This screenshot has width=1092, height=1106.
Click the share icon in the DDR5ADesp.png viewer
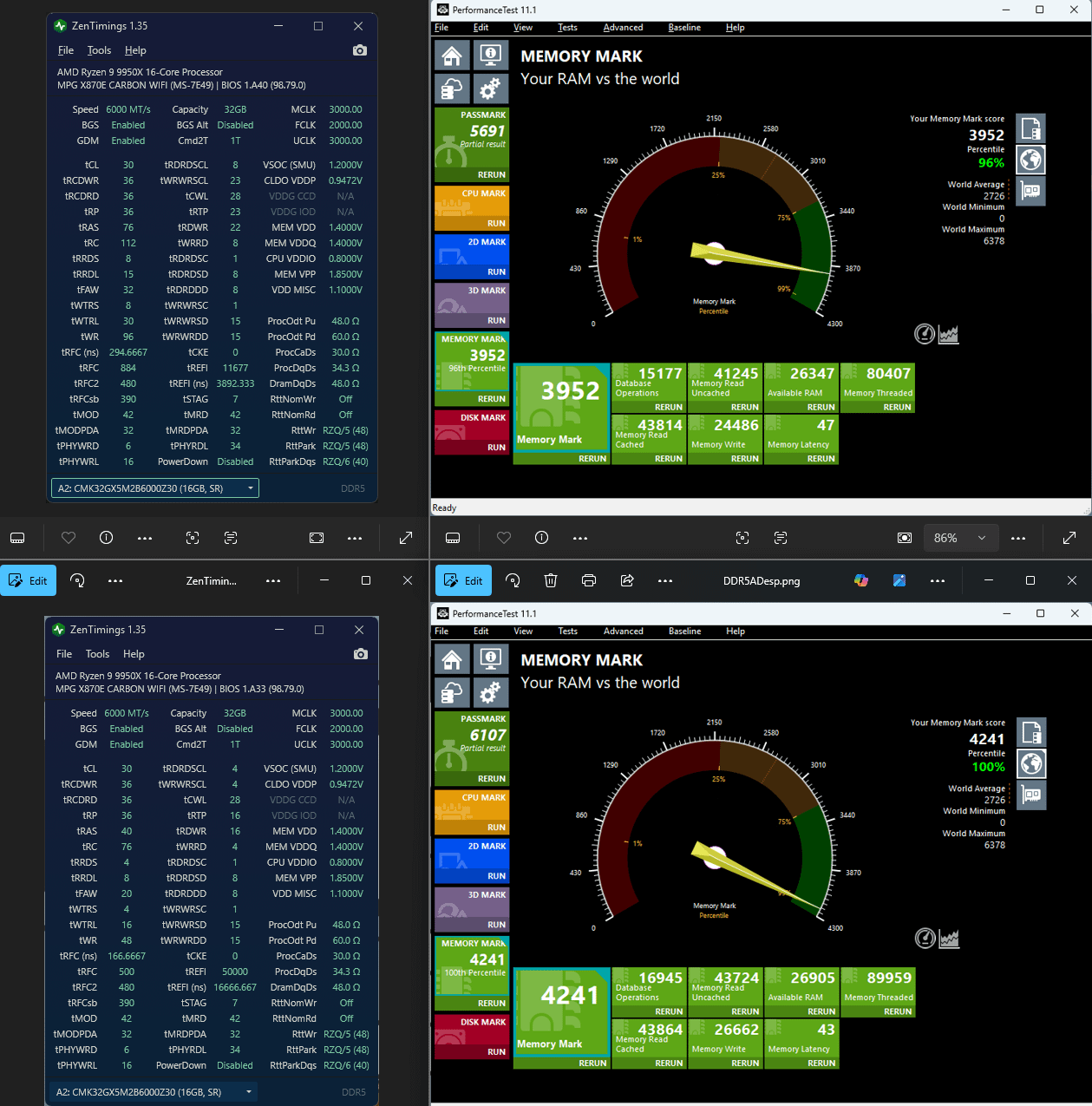click(x=627, y=580)
